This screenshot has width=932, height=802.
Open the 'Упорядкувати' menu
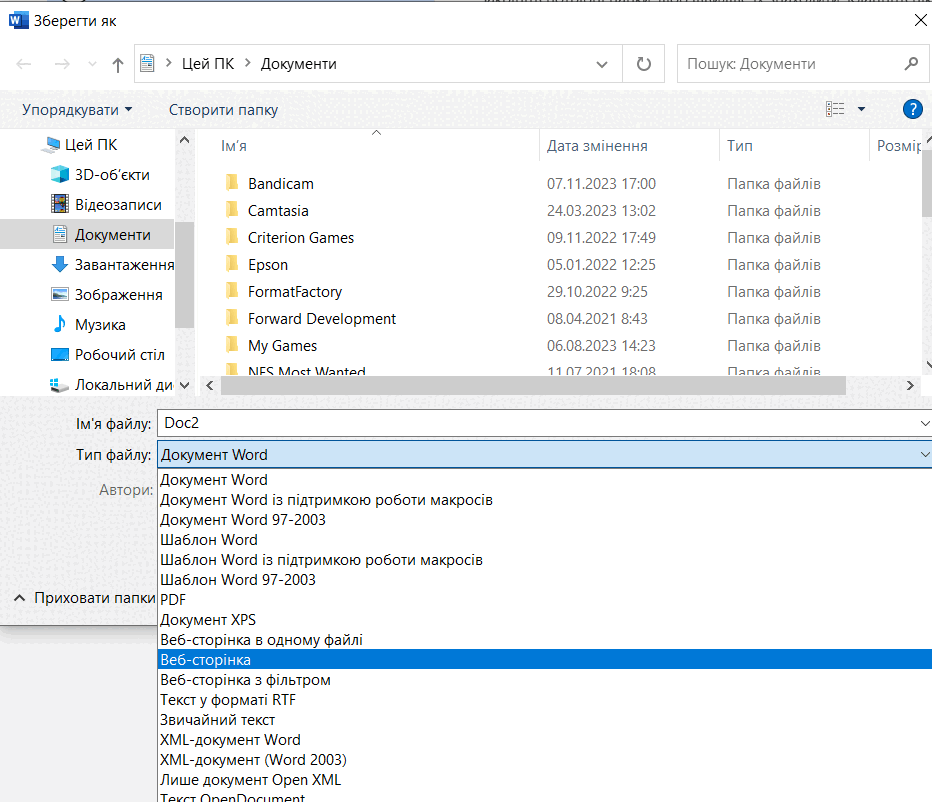[x=77, y=110]
